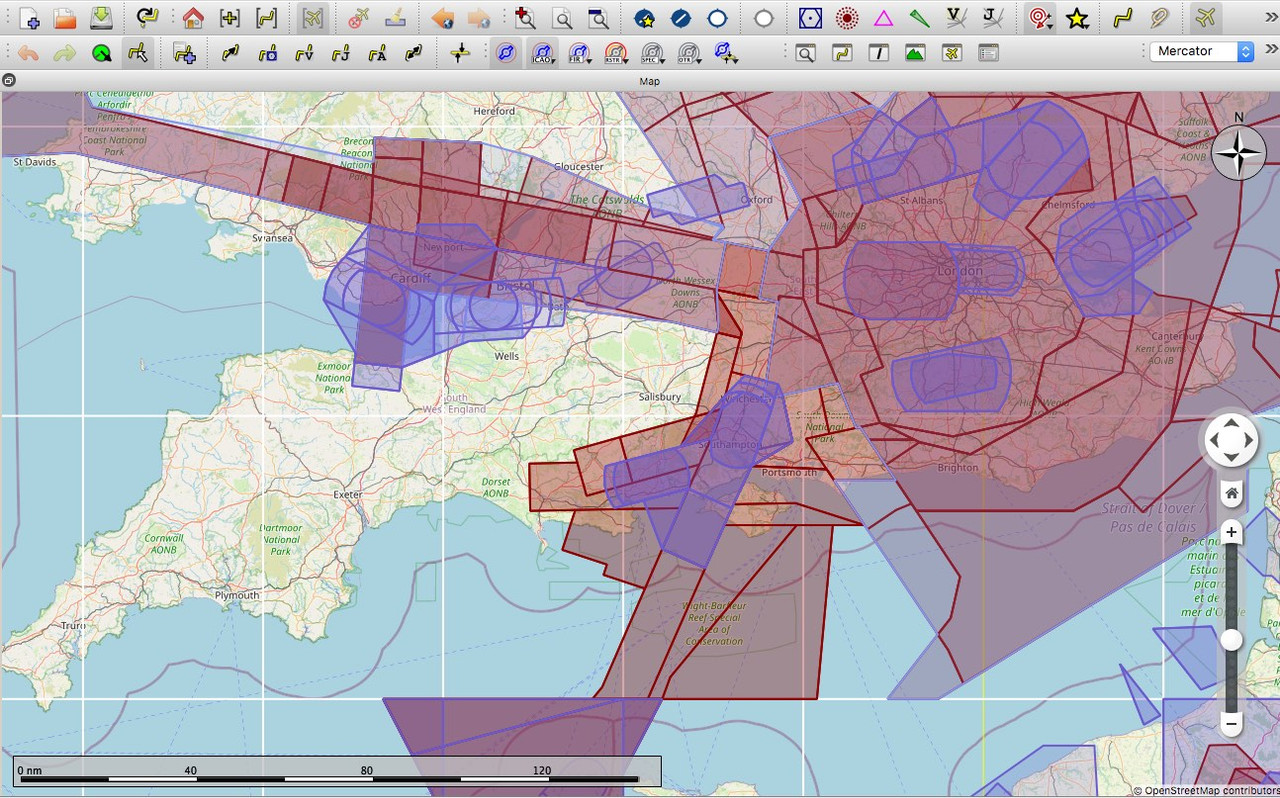Reset map detail to default

562,18
